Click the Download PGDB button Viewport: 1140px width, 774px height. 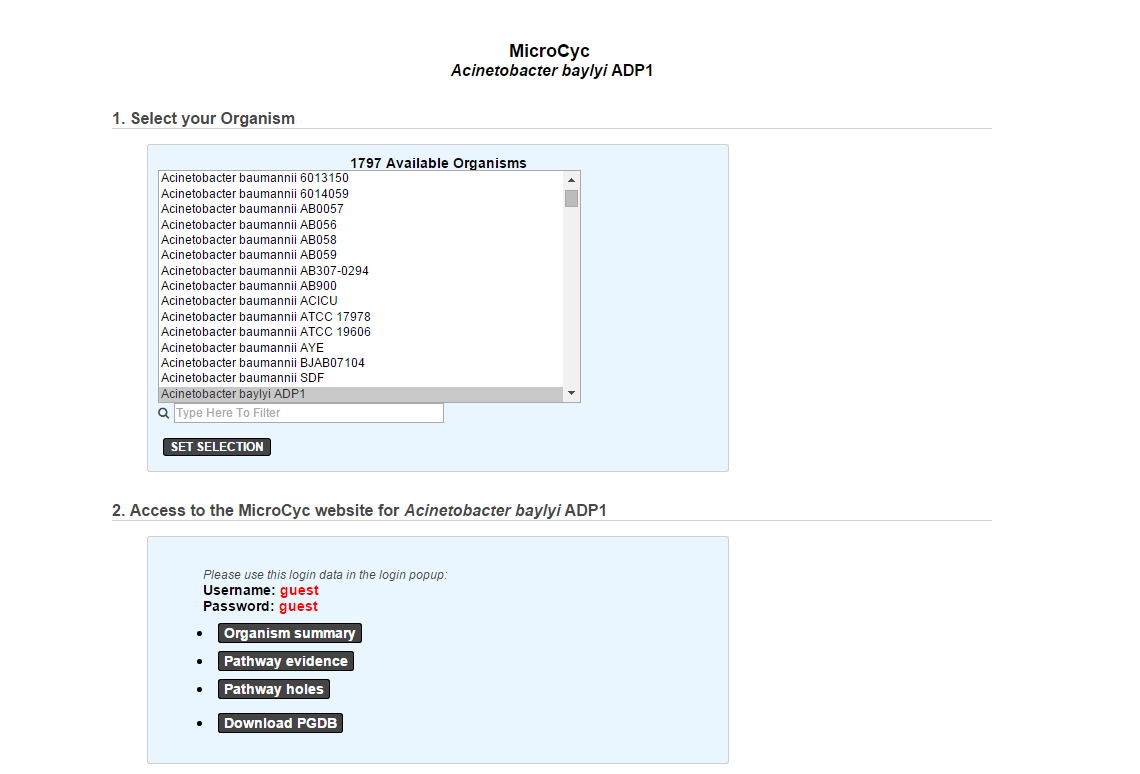click(280, 723)
